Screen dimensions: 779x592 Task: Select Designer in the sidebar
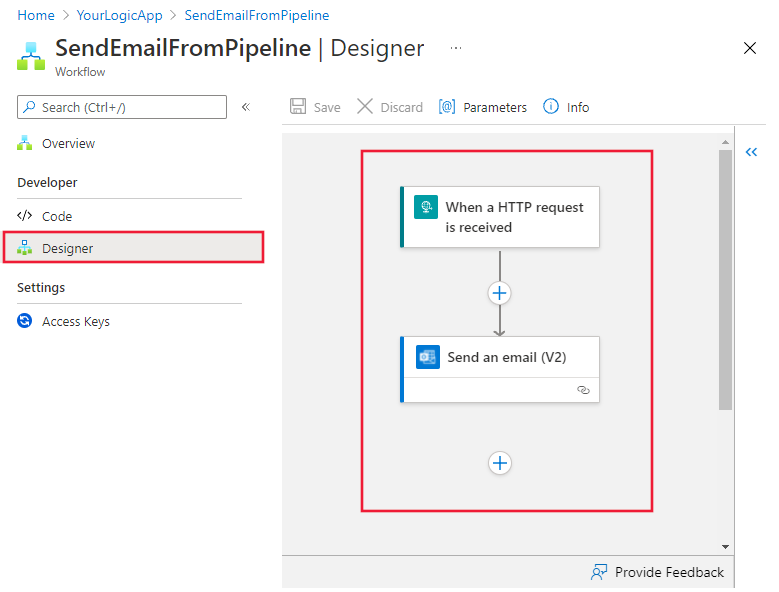(x=67, y=248)
